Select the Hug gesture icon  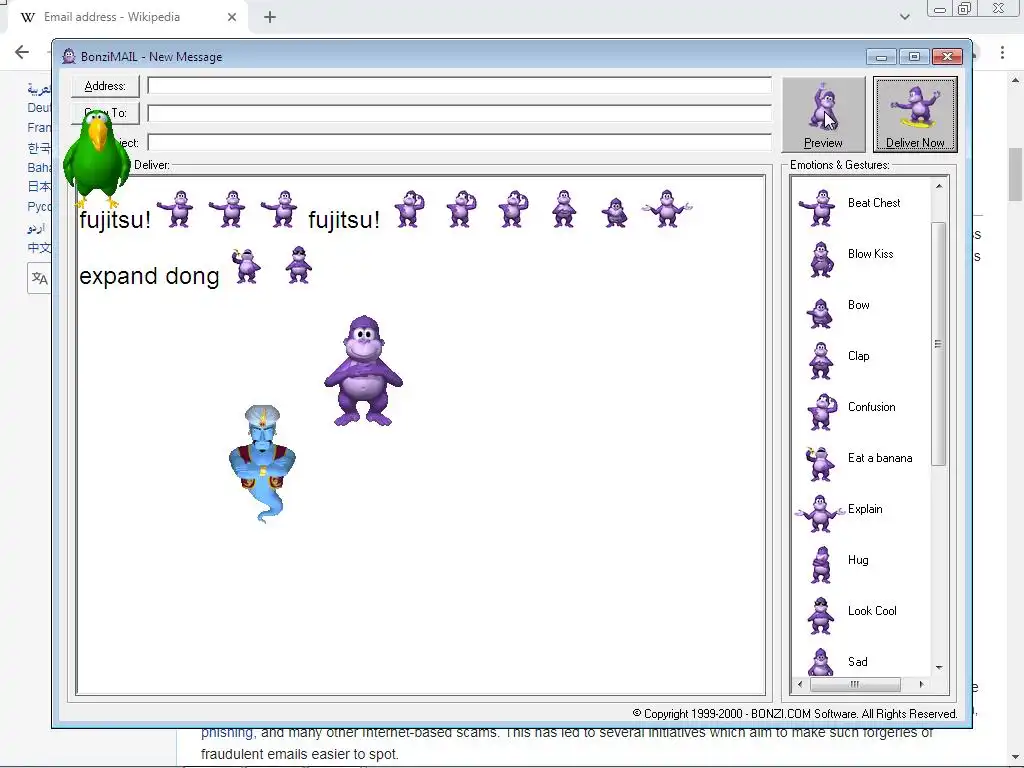tap(821, 564)
